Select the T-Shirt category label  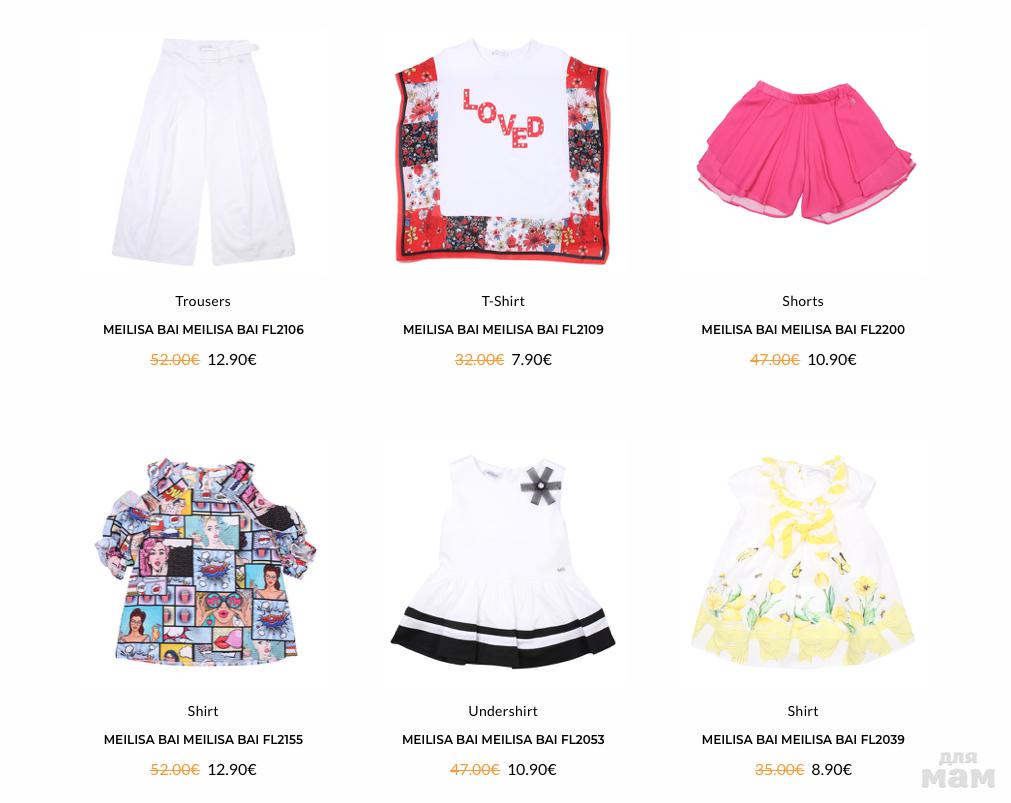[503, 301]
